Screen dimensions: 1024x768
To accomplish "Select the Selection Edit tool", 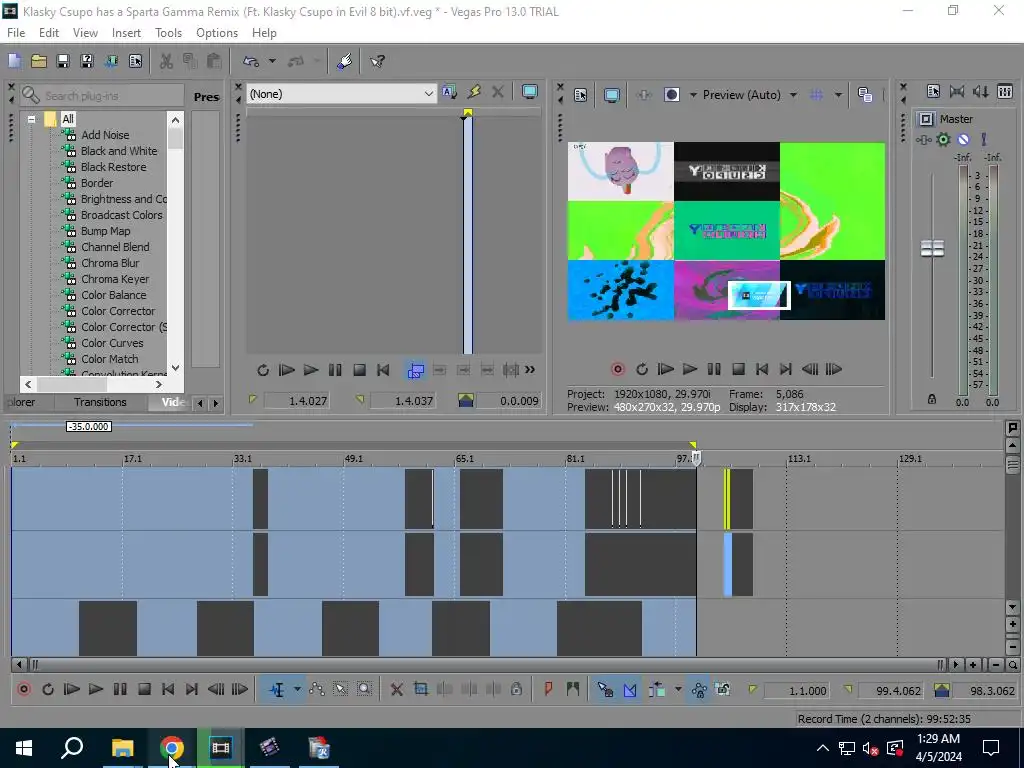I will (340, 690).
